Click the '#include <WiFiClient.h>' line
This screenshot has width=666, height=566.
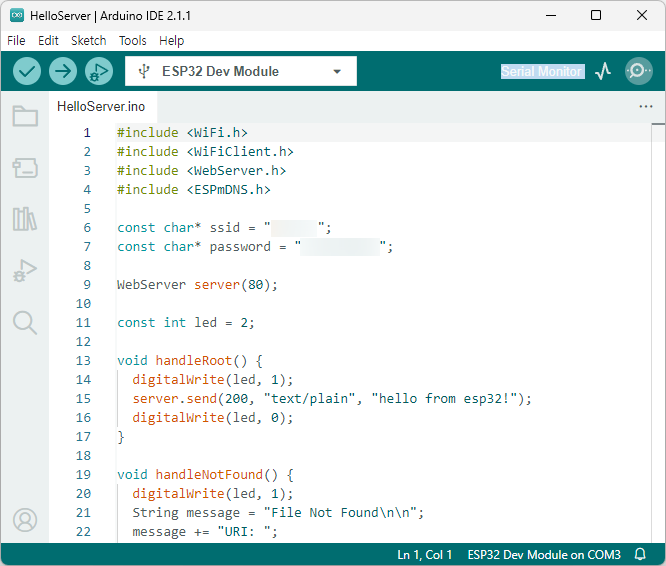pos(205,152)
